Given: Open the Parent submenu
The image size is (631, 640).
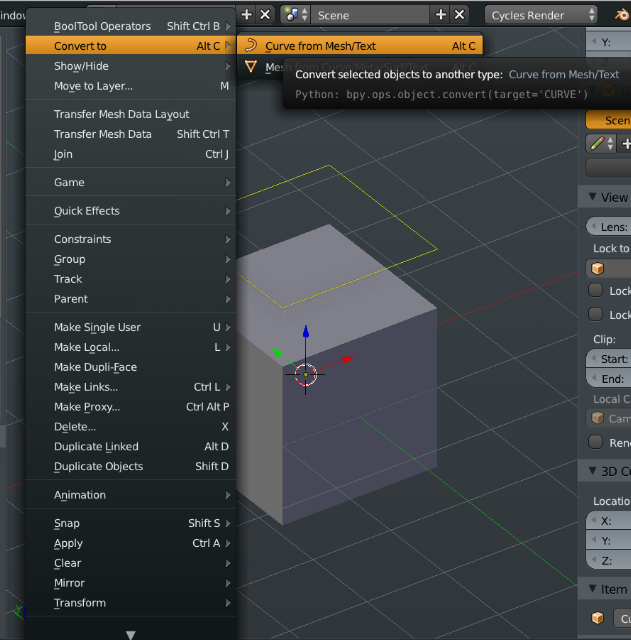Looking at the screenshot, I should click(131, 299).
